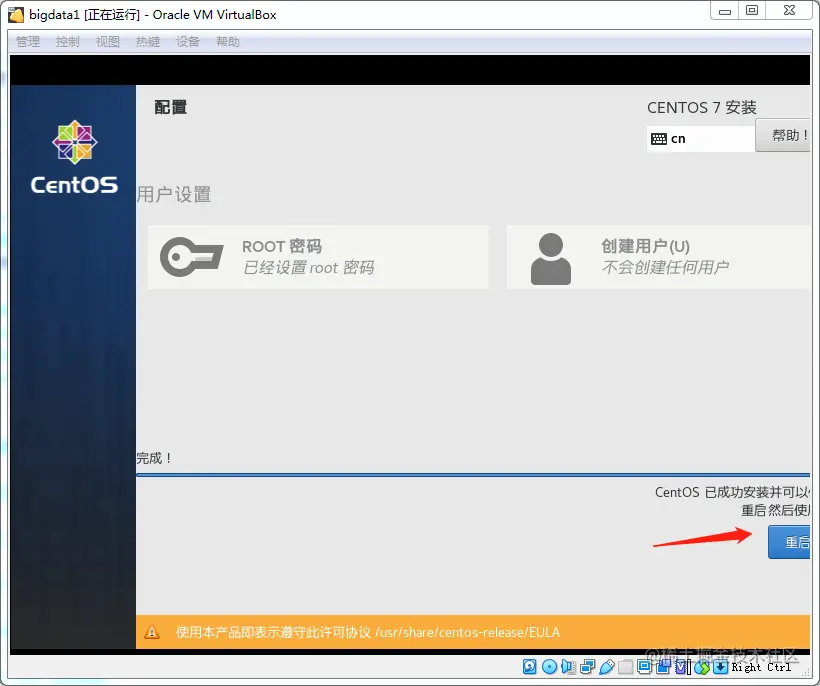Image resolution: width=820 pixels, height=686 pixels.
Task: Click the root password key icon
Action: (192, 256)
